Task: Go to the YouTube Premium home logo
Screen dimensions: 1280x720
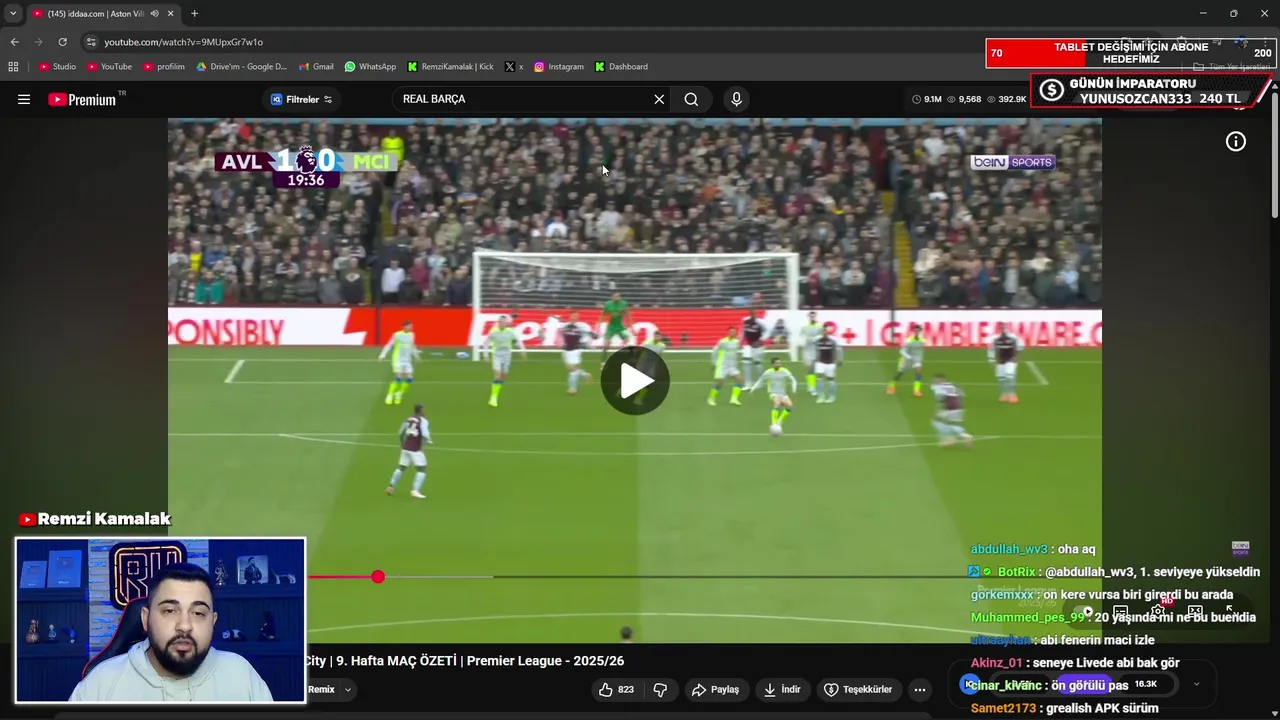Action: 82,99
